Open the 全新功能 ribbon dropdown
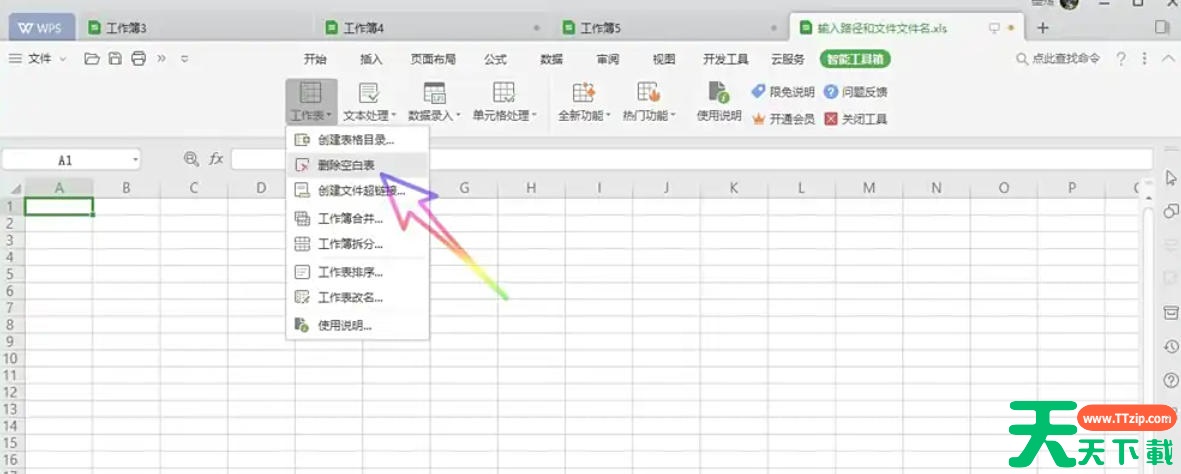1181x474 pixels. point(585,102)
